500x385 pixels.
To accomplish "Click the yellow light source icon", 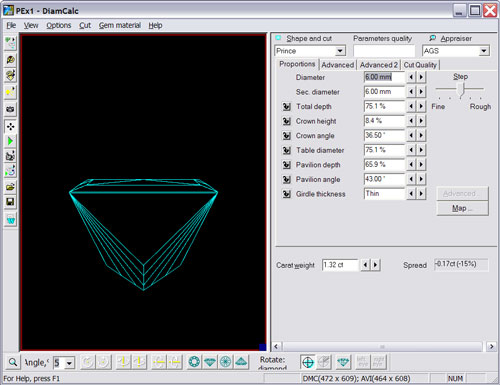I will pos(10,92).
